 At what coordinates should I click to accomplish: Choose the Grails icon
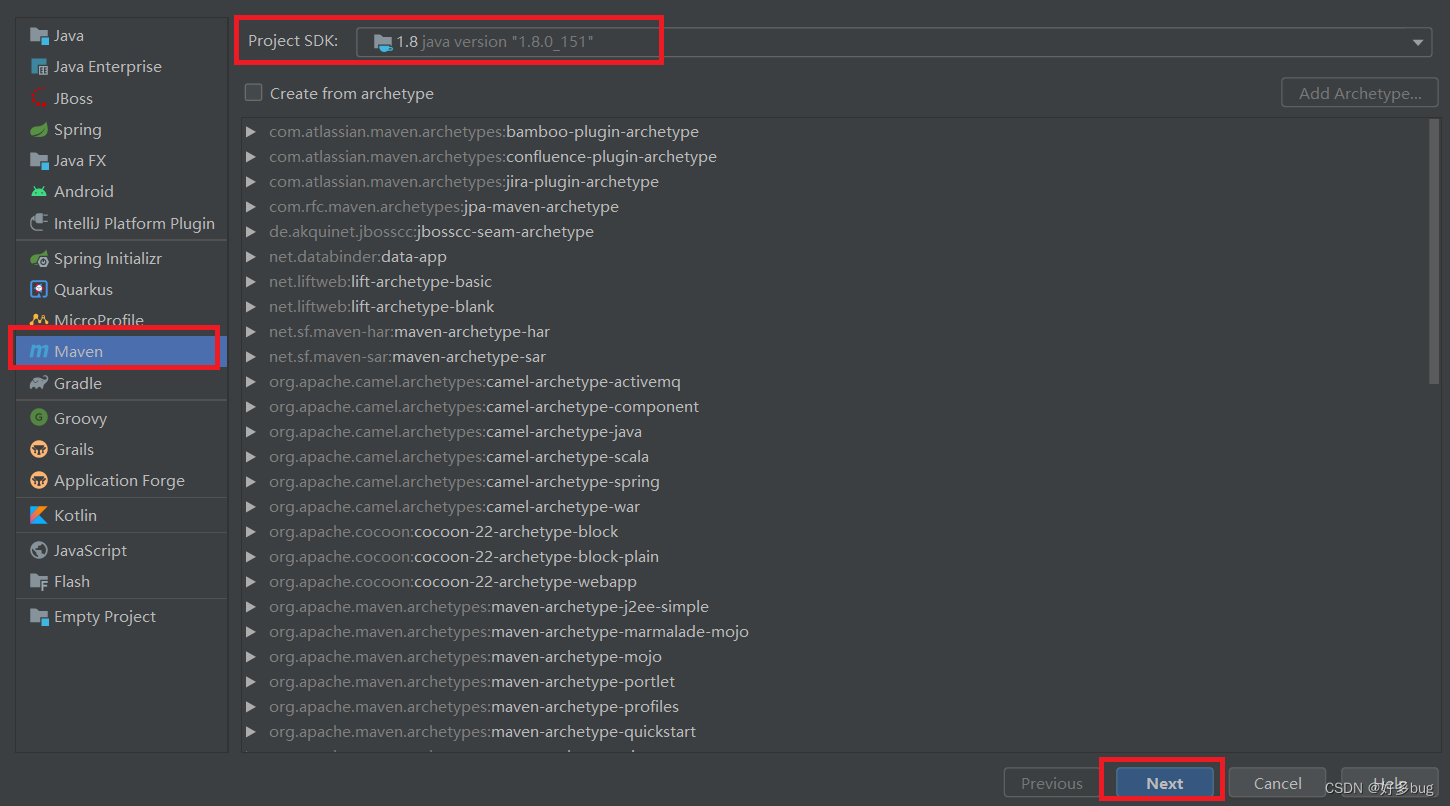(x=39, y=449)
